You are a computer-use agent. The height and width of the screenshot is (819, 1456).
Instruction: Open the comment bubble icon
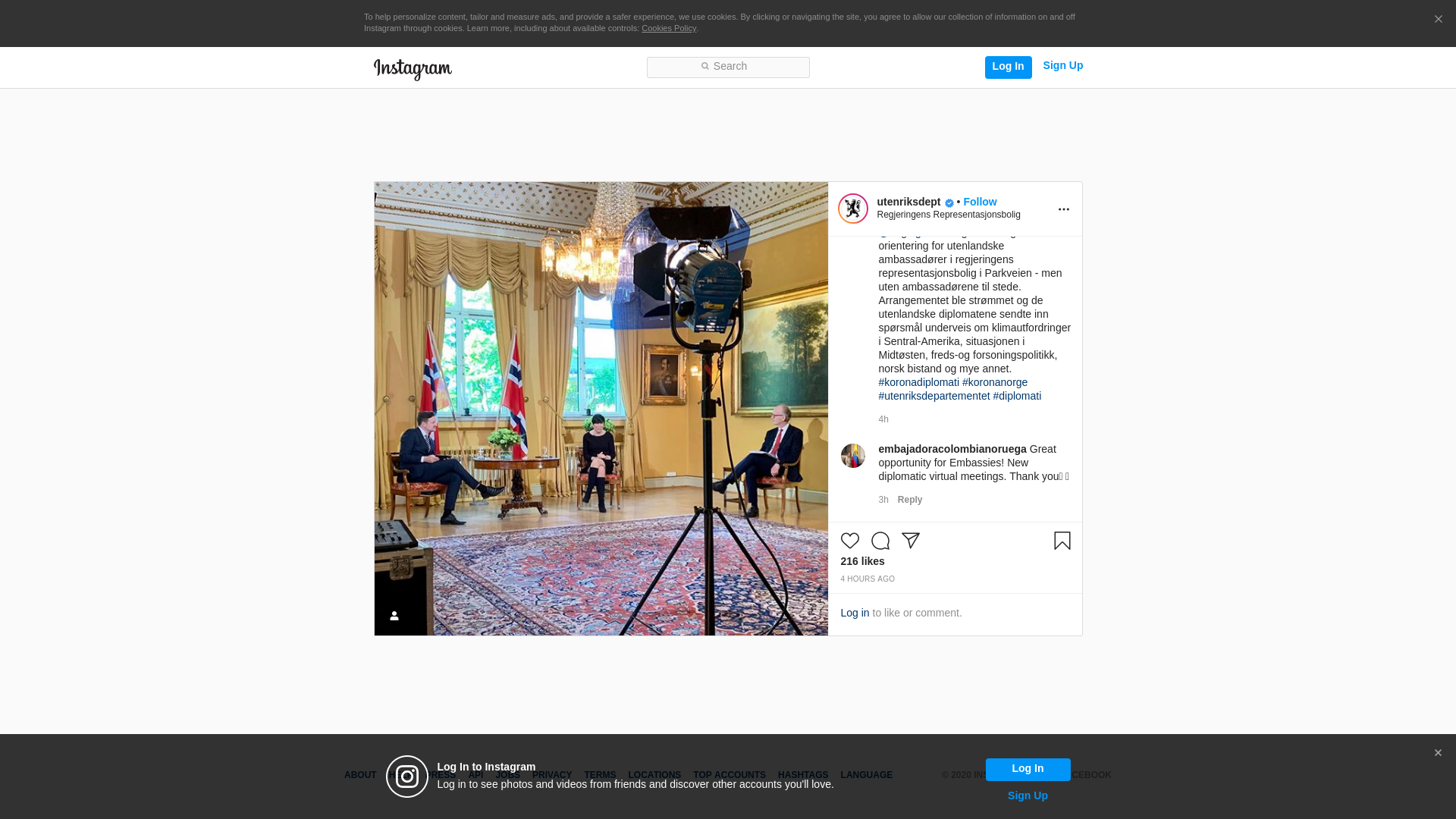[x=880, y=541]
